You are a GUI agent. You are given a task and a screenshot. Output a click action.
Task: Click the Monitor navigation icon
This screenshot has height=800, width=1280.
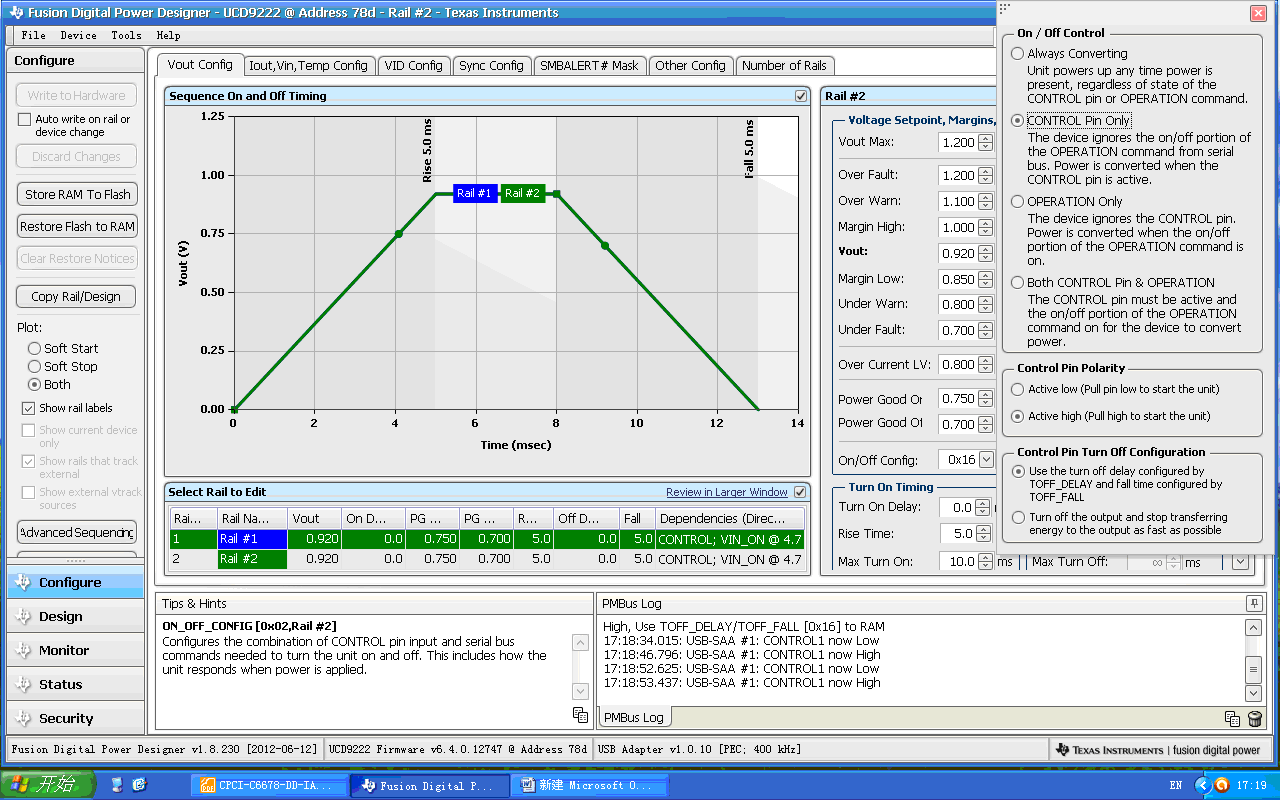[x=23, y=650]
